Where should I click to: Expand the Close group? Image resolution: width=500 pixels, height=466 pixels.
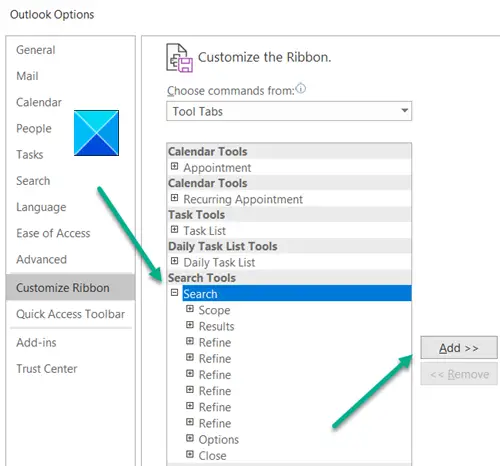click(x=190, y=454)
